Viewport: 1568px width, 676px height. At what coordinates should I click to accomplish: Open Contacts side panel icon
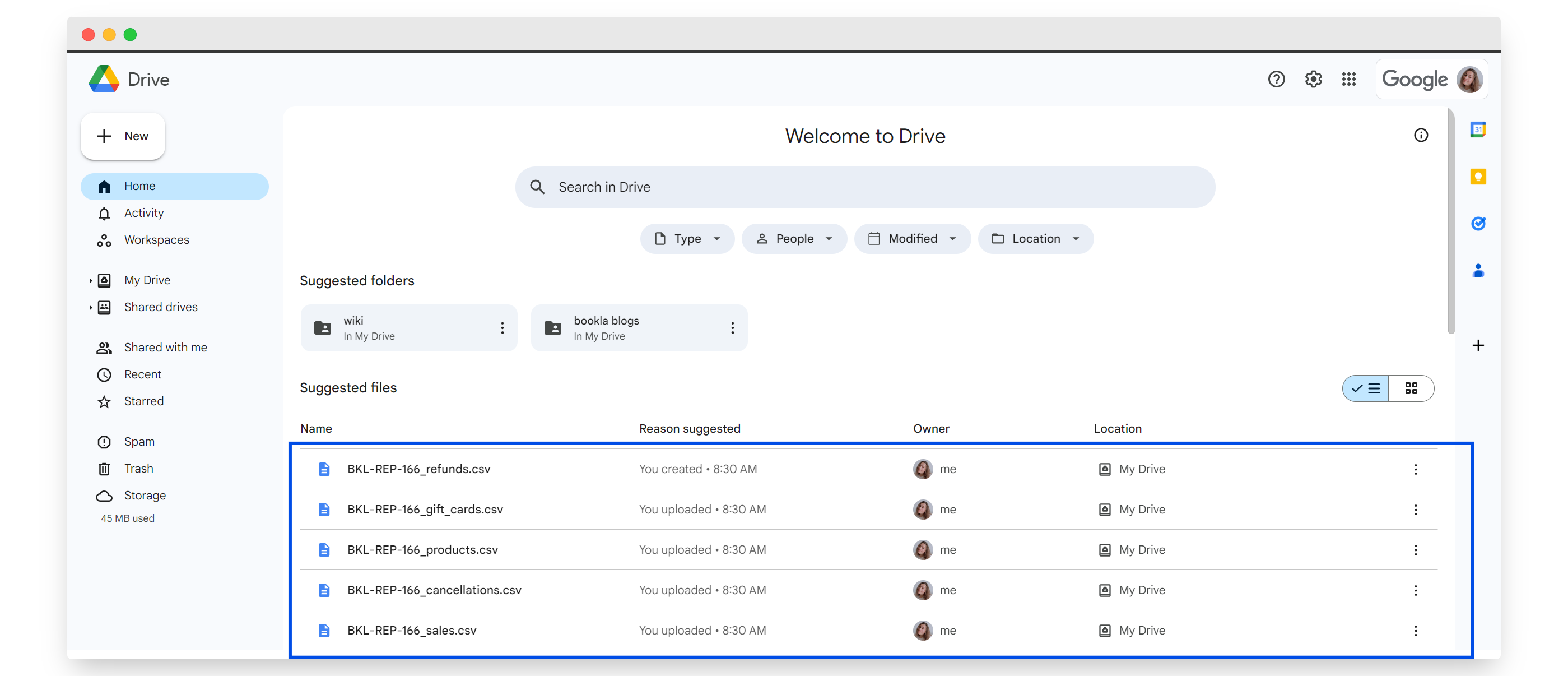point(1477,270)
